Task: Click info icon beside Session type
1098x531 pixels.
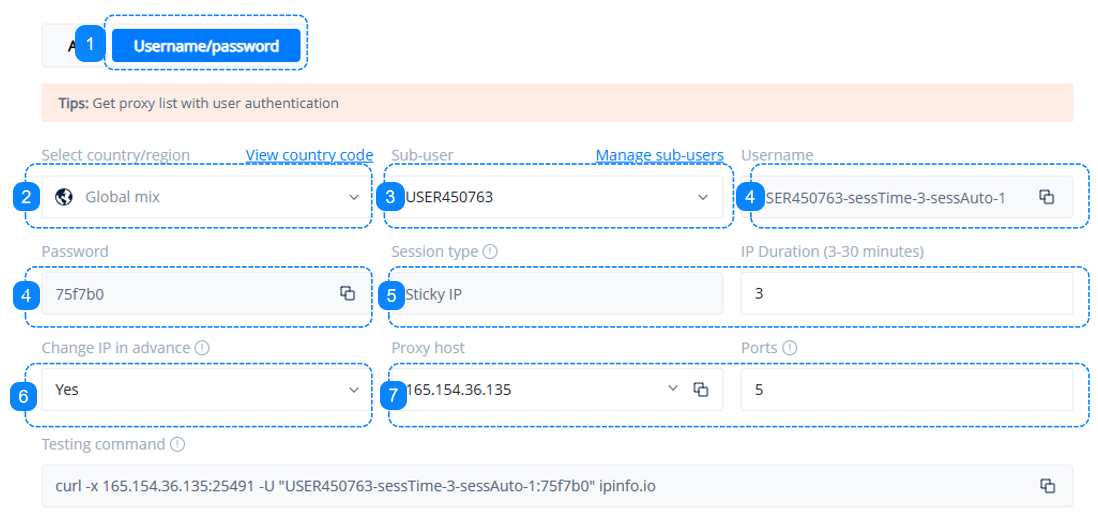Action: point(490,252)
